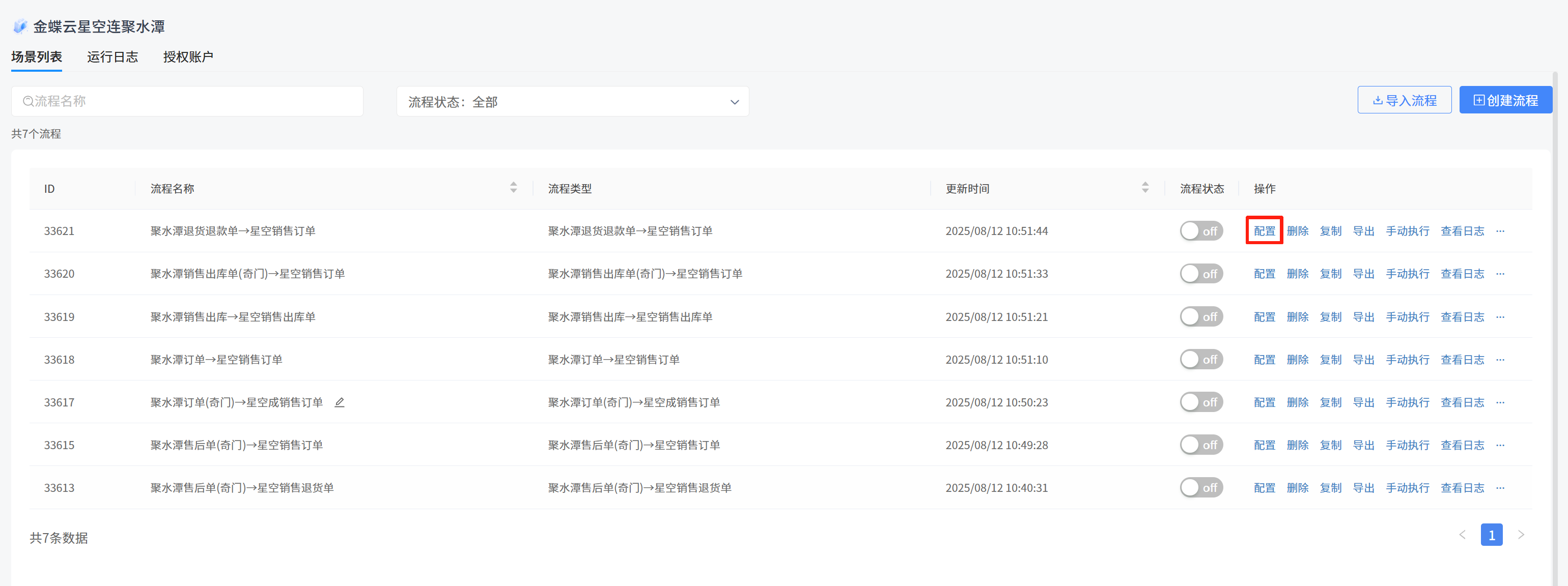Image resolution: width=1568 pixels, height=586 pixels.
Task: Enable the flow 33619 status switch
Action: [1201, 317]
